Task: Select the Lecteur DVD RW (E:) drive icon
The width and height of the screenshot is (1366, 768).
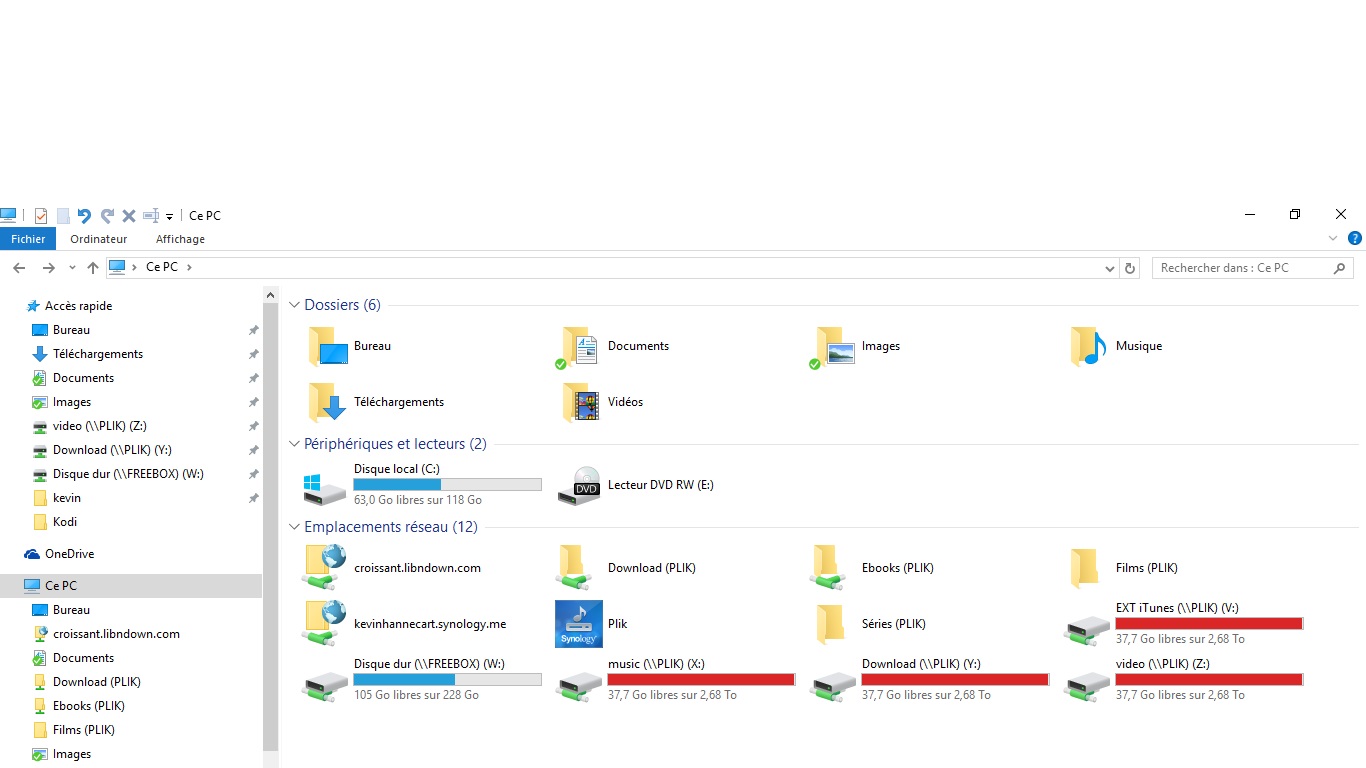Action: pyautogui.click(x=579, y=486)
